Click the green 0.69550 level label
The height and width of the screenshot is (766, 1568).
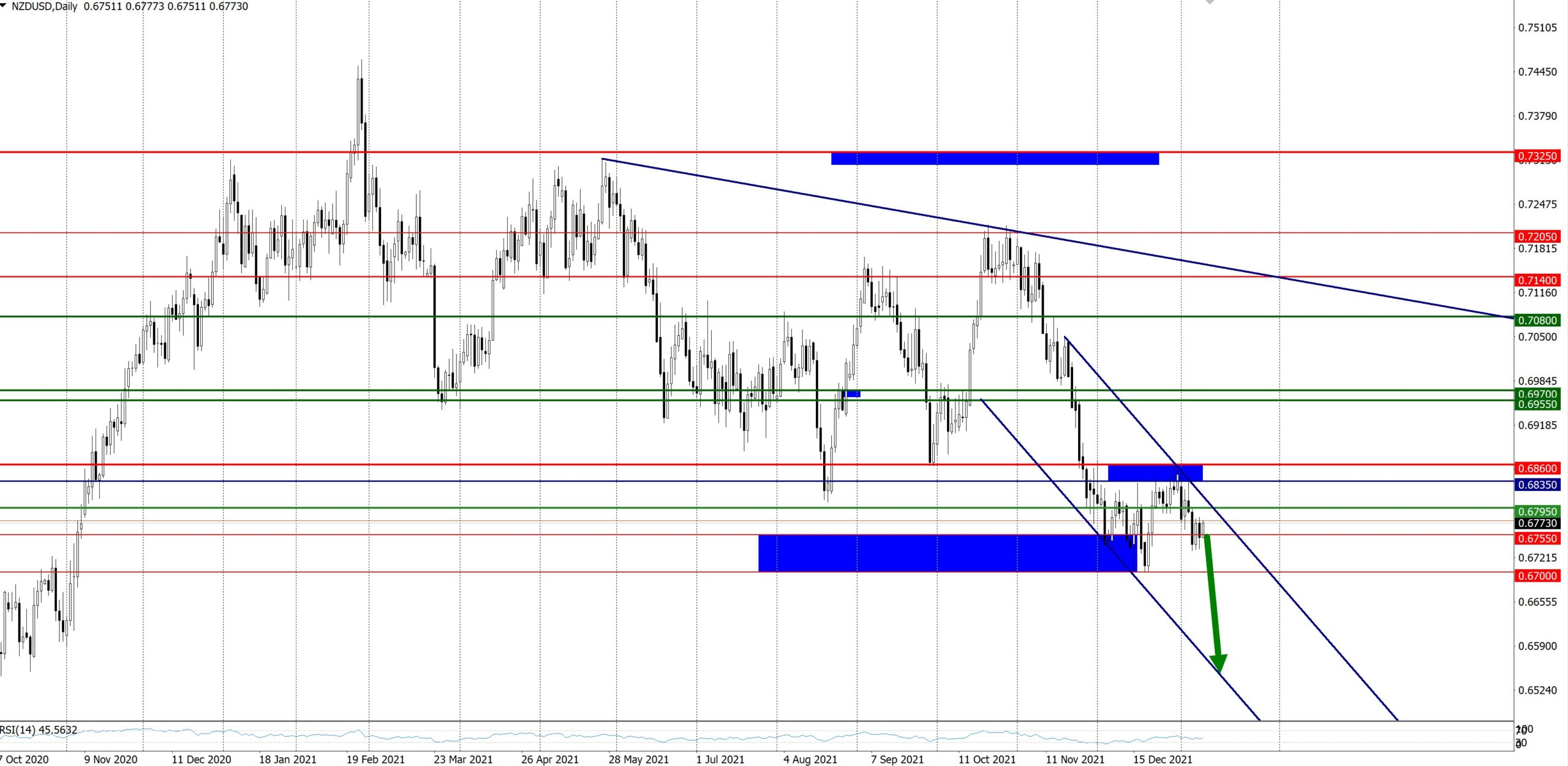click(x=1537, y=404)
